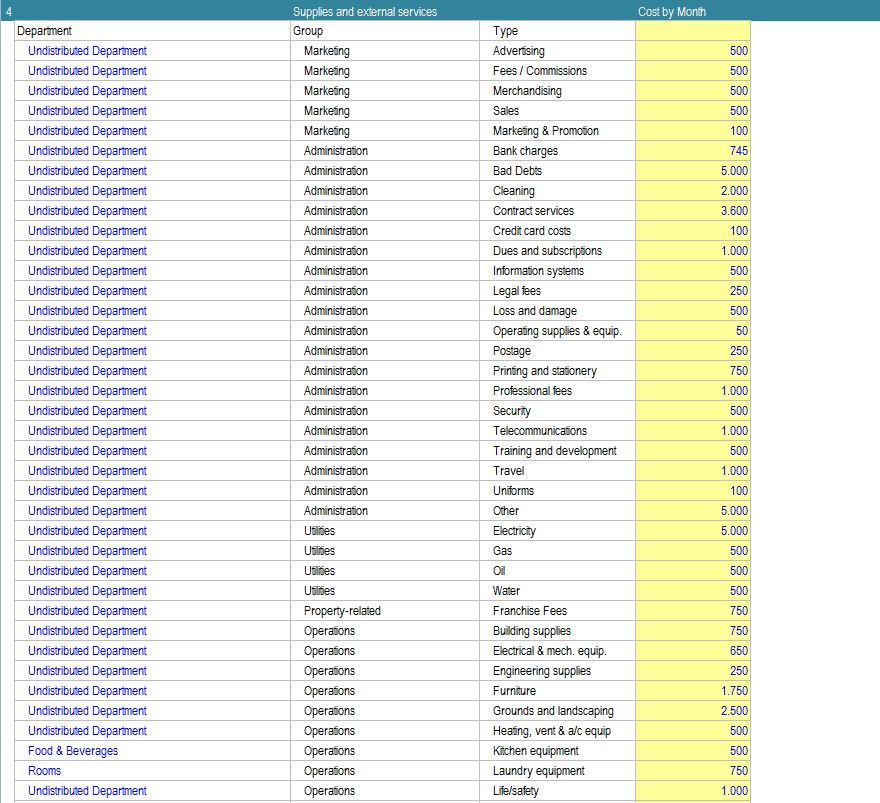This screenshot has width=880, height=803.
Task: Select the Engineering supplies cell
Action: click(x=557, y=671)
